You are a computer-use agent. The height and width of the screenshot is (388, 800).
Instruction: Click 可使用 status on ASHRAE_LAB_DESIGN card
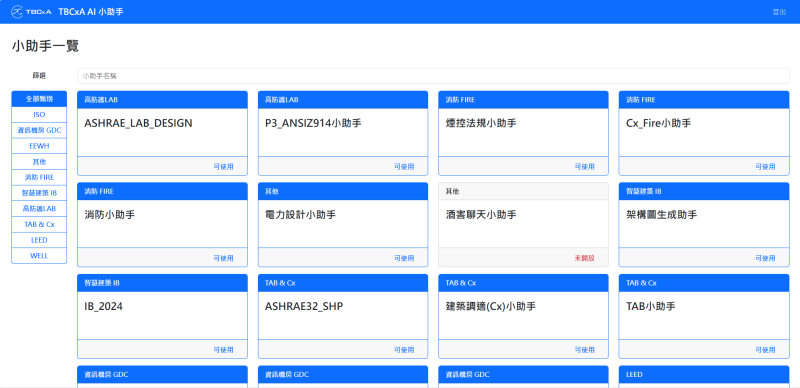[x=223, y=166]
